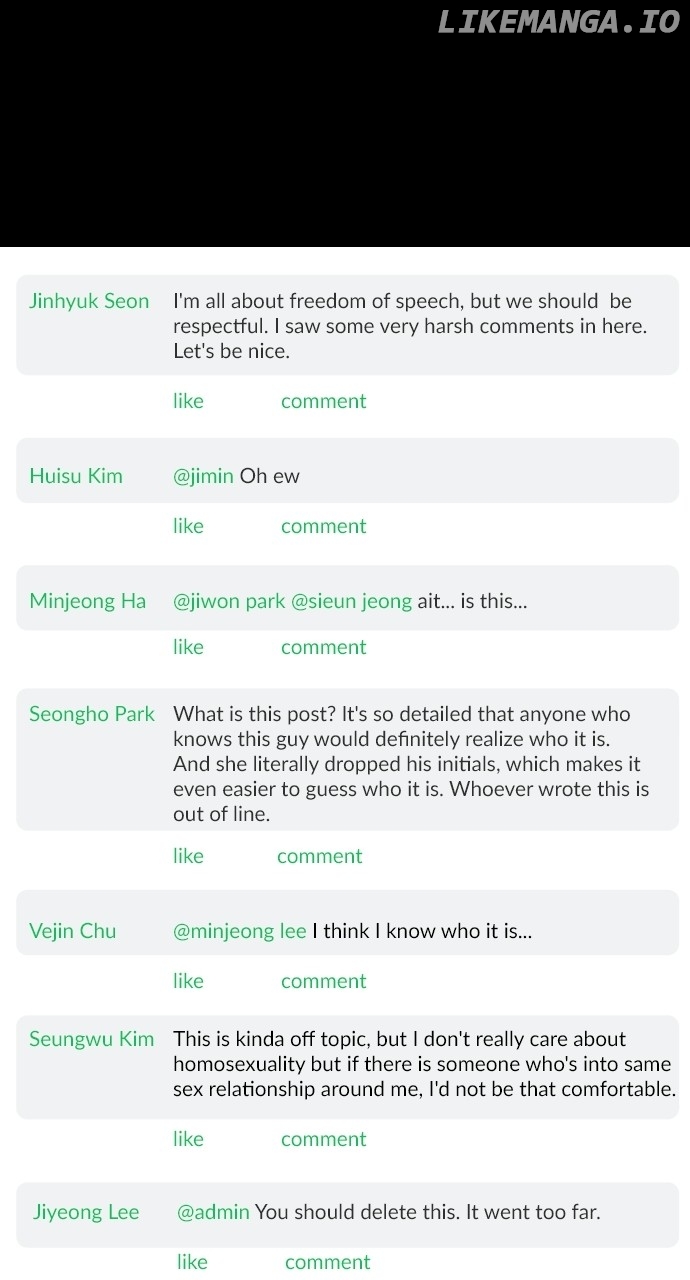Like Huisu Kim's "Oh ew" comment
This screenshot has height=1280, width=690.
(x=188, y=526)
